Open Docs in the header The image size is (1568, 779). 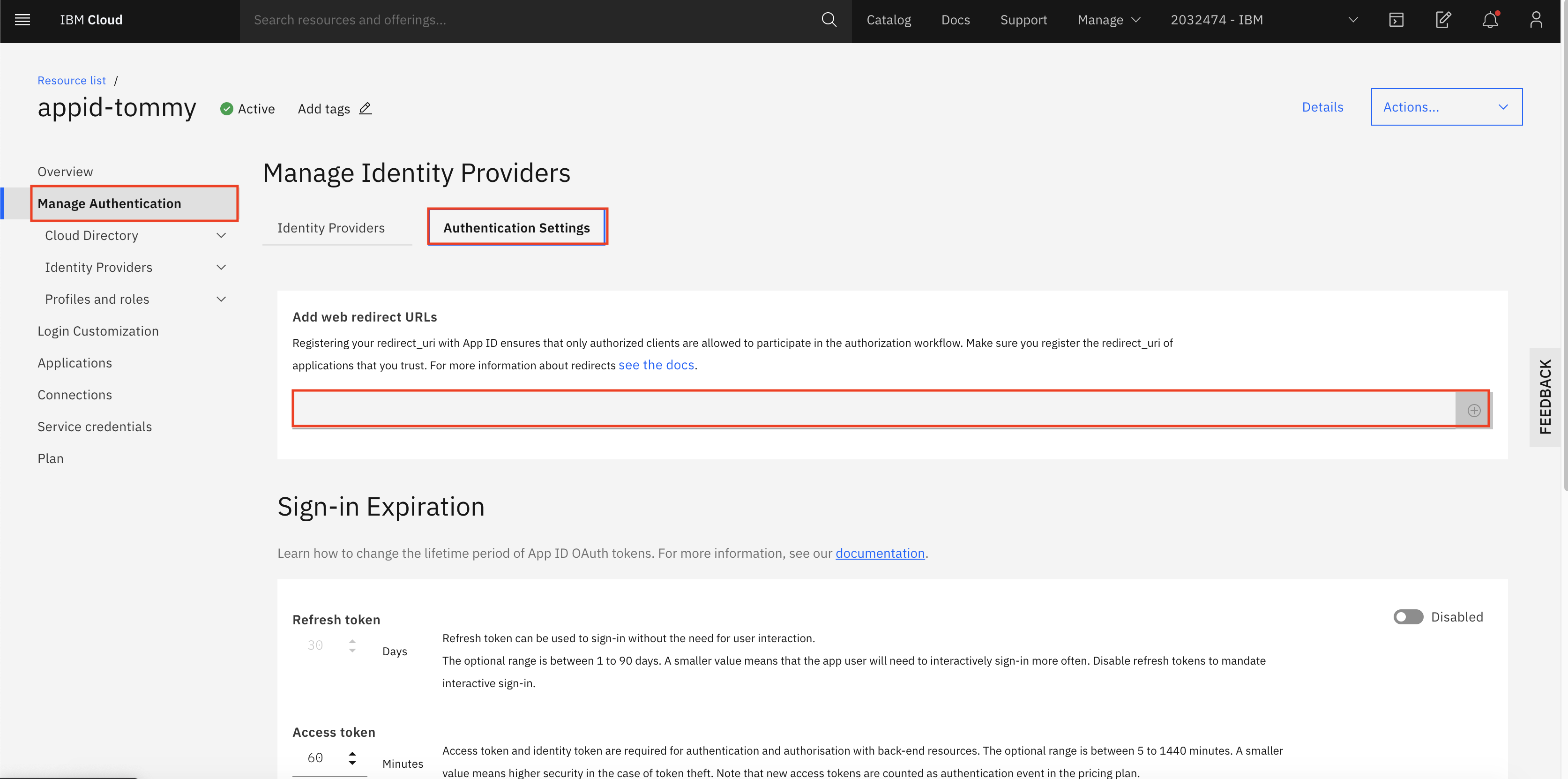[x=955, y=20]
